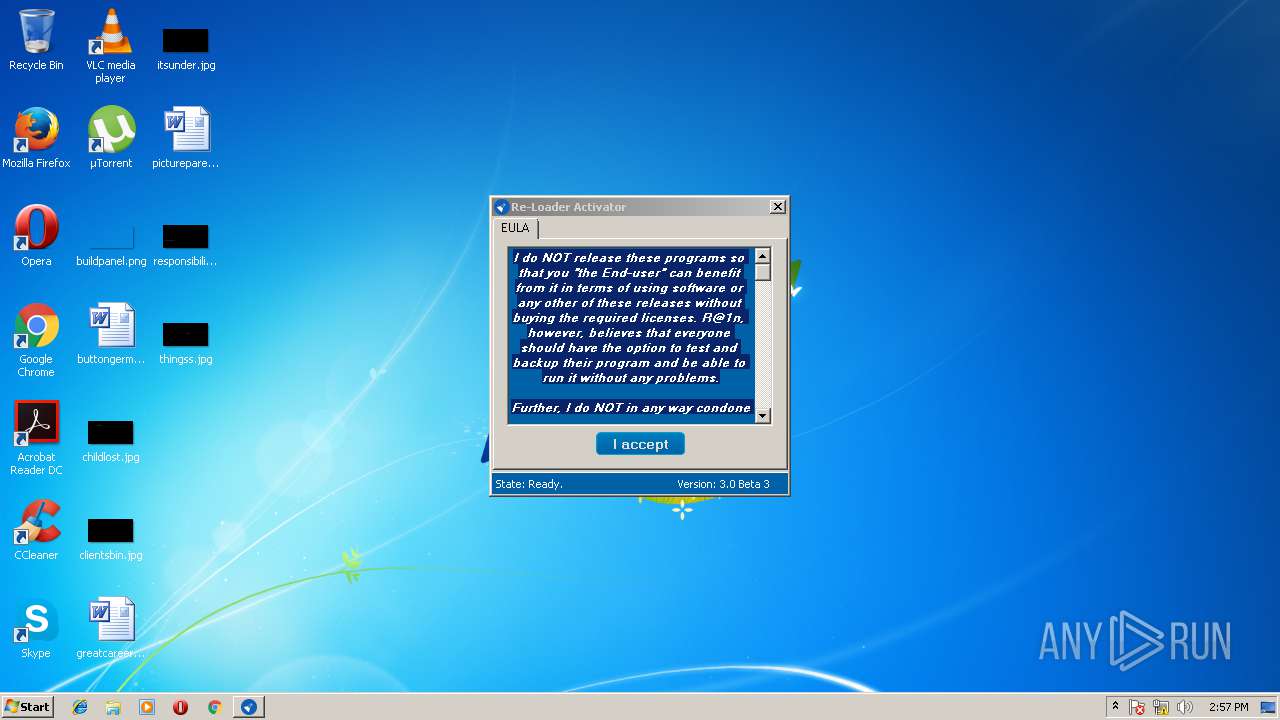The width and height of the screenshot is (1280, 720).
Task: Close the Re-Loader Activator window
Action: [777, 207]
